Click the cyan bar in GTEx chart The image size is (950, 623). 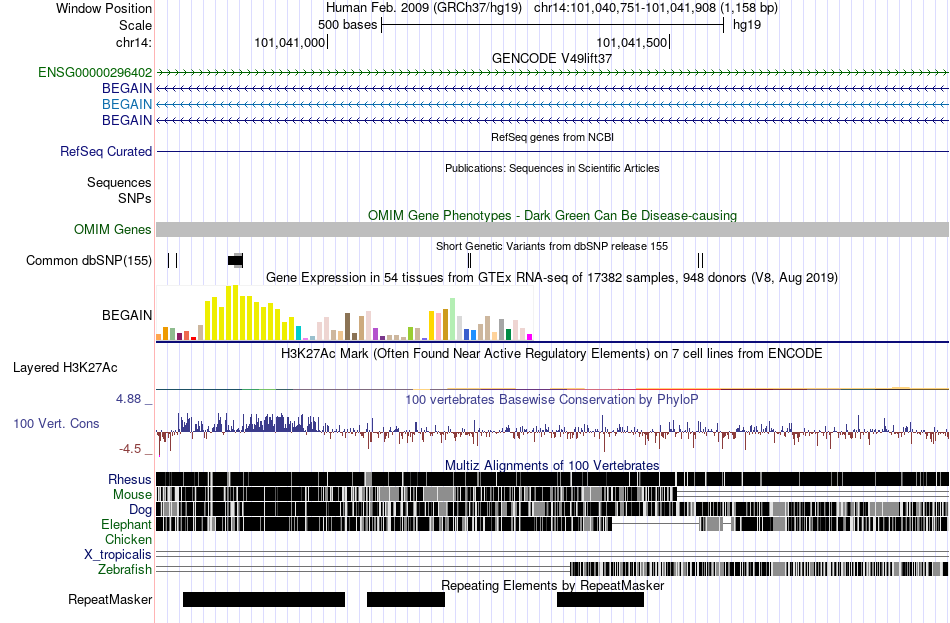[x=298, y=333]
